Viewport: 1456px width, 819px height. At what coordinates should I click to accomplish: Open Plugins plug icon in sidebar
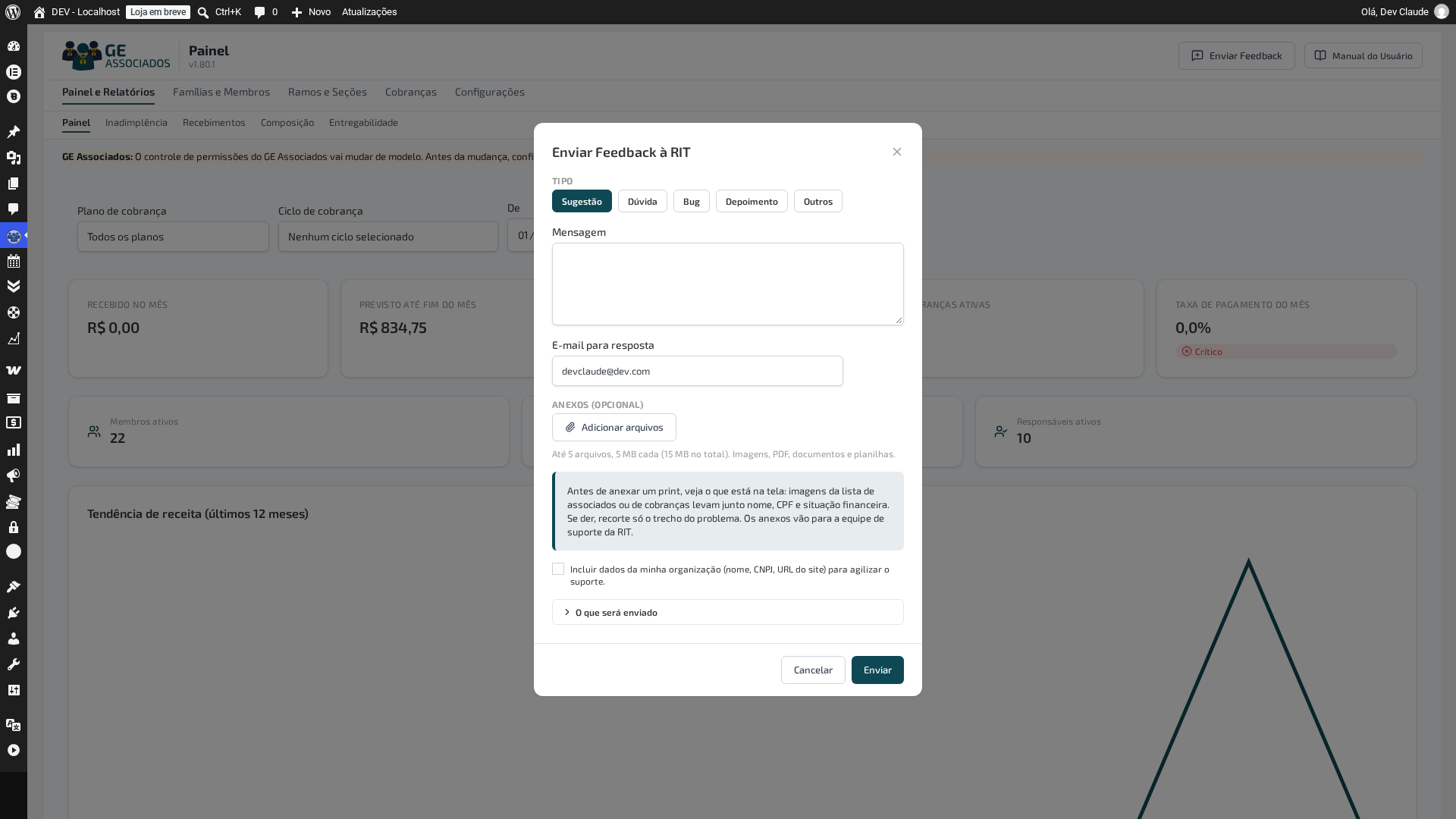(14, 613)
